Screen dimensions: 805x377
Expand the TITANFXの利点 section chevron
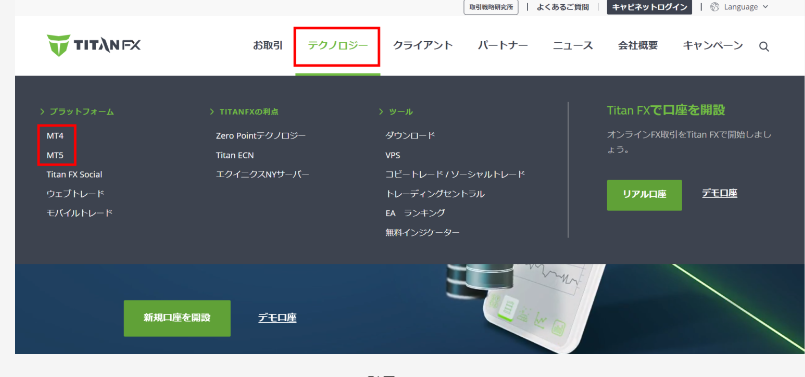212,111
